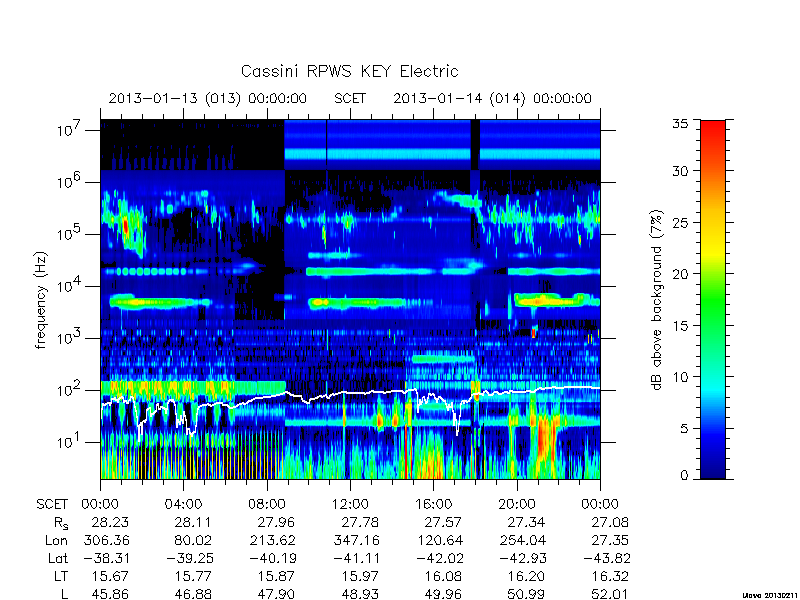Click Lon value '213.62'
Viewport: 800px width, 600px height.
pyautogui.click(x=271, y=540)
